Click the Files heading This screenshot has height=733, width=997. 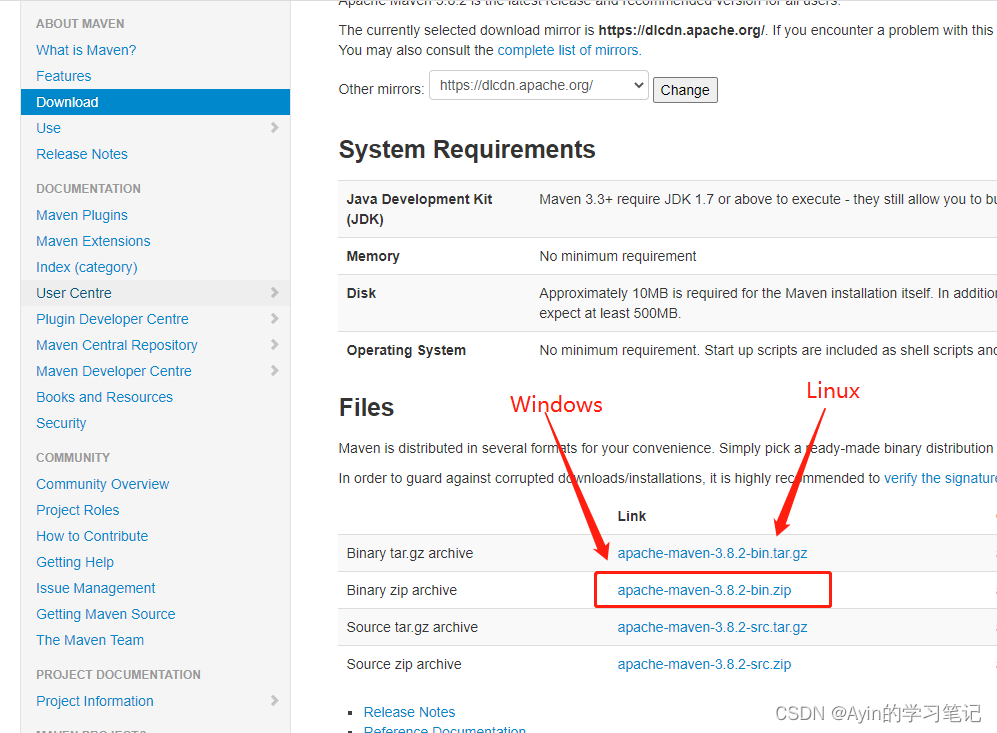366,408
